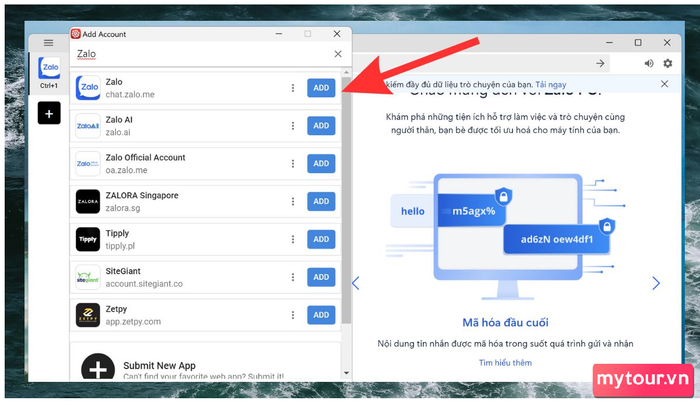Go to next slide with right chevron
This screenshot has width=700, height=405.
tap(656, 283)
